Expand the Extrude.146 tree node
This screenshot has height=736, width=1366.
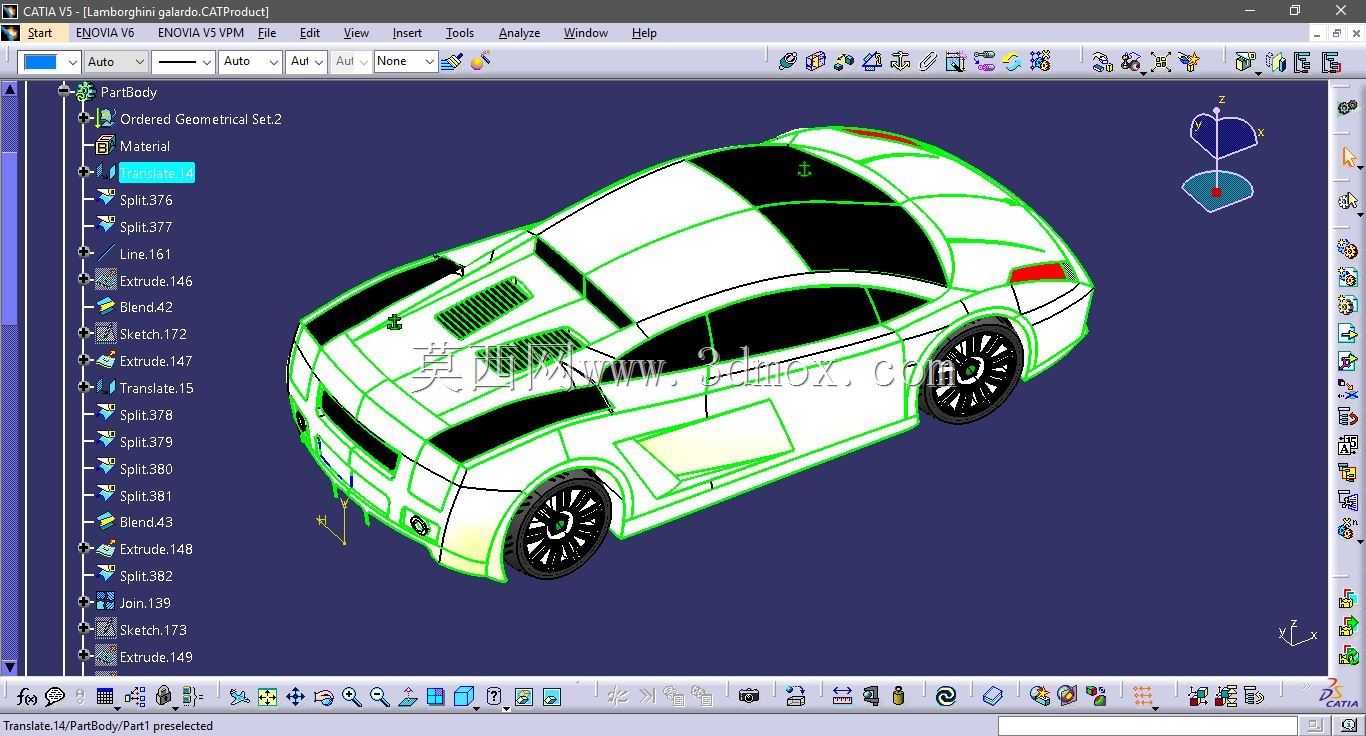point(84,280)
